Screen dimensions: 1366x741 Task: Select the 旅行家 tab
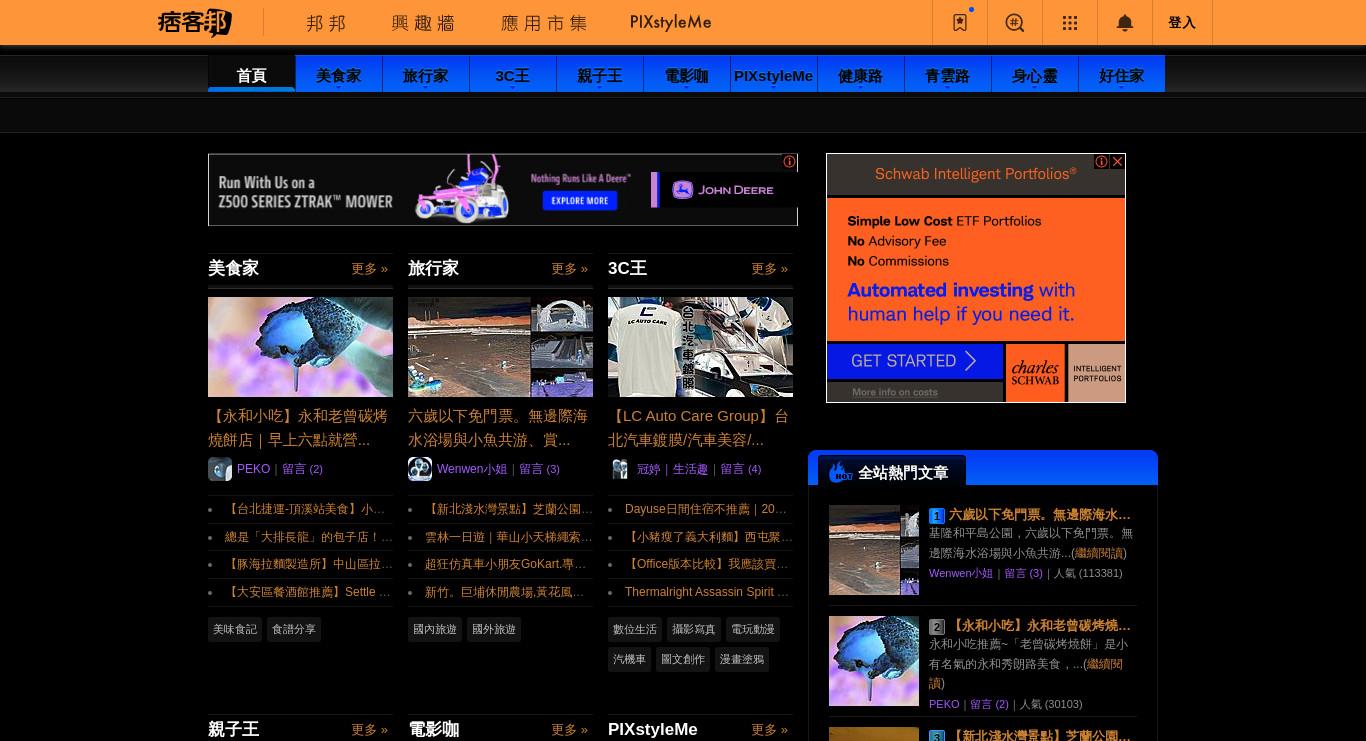426,75
